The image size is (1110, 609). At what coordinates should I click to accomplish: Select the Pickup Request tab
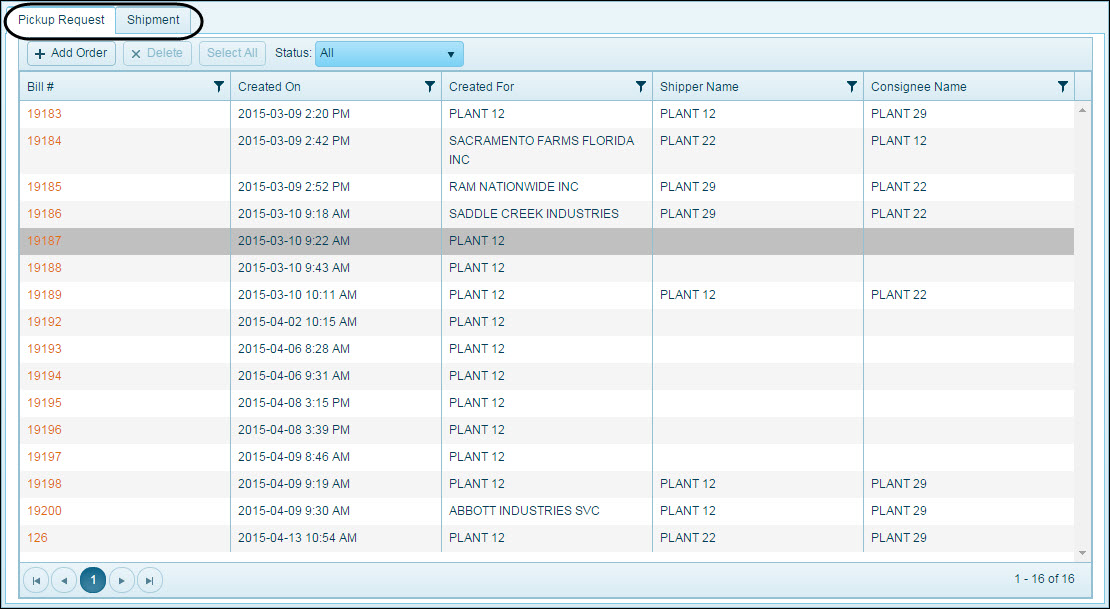pos(61,20)
